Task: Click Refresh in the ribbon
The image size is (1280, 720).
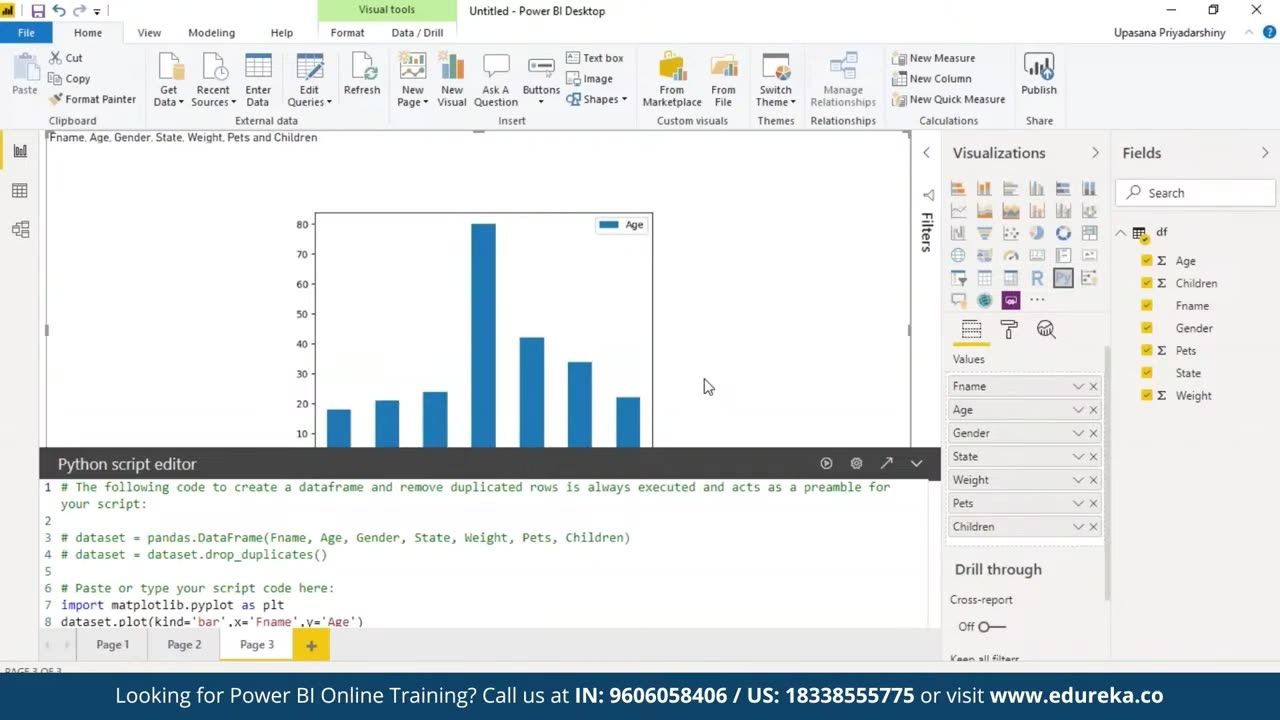Action: [362, 76]
